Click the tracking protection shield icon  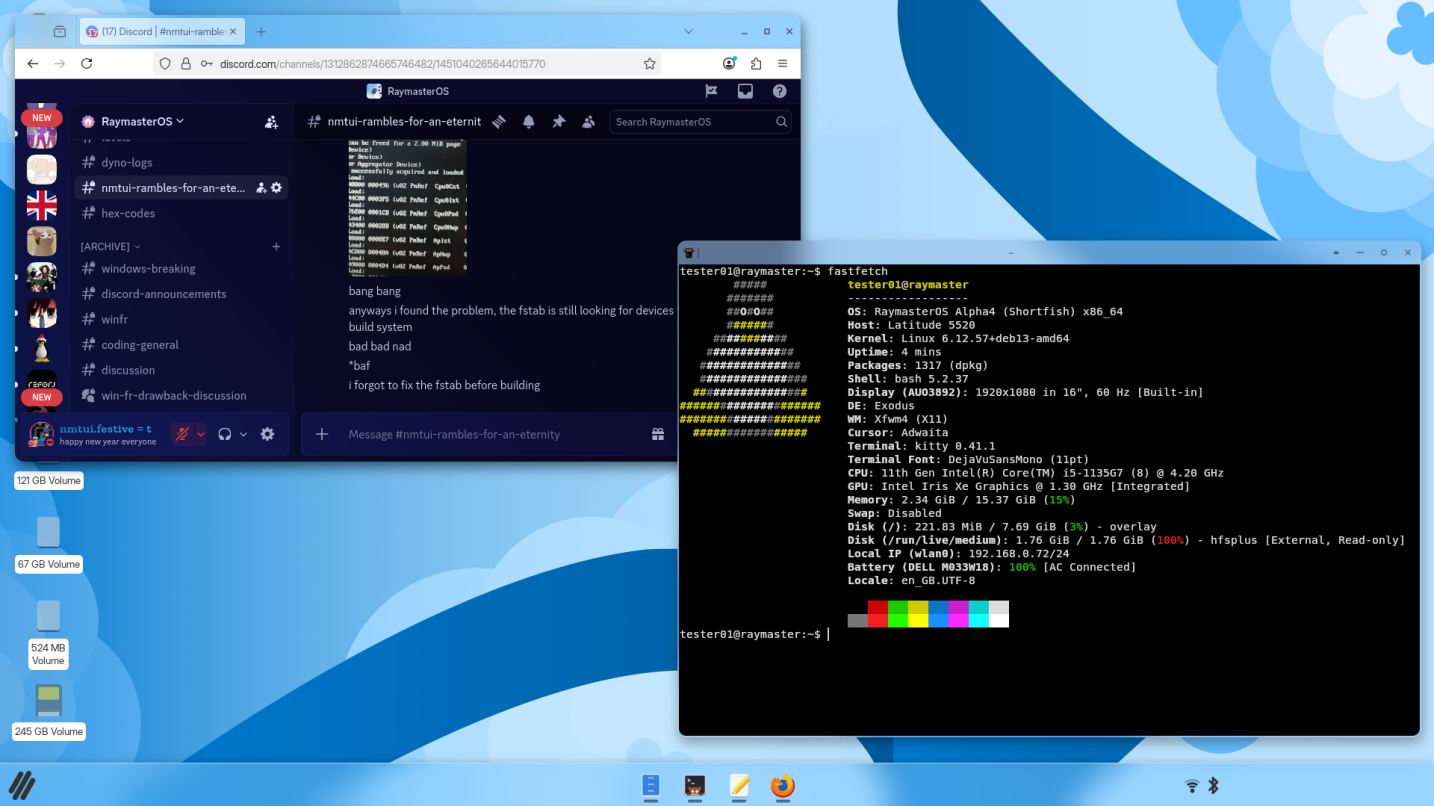(x=166, y=63)
